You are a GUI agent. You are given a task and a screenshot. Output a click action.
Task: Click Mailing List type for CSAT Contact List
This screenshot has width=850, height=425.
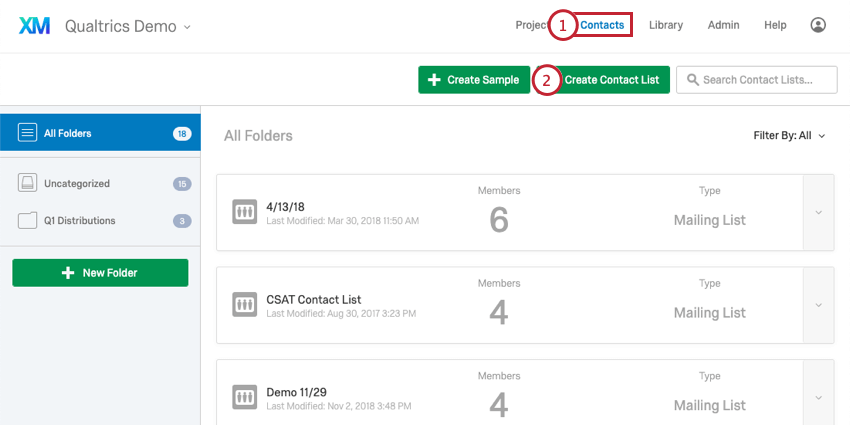(x=710, y=313)
